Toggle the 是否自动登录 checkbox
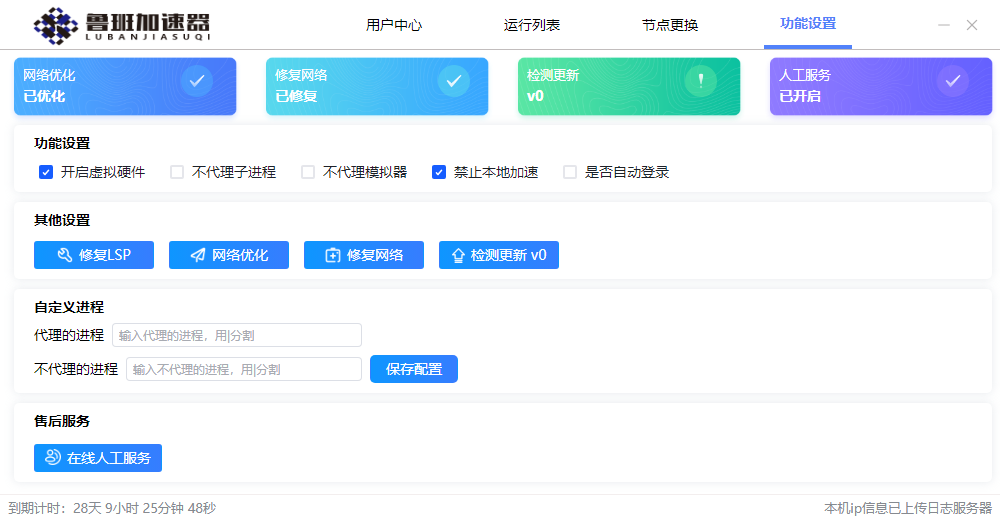 [x=570, y=172]
